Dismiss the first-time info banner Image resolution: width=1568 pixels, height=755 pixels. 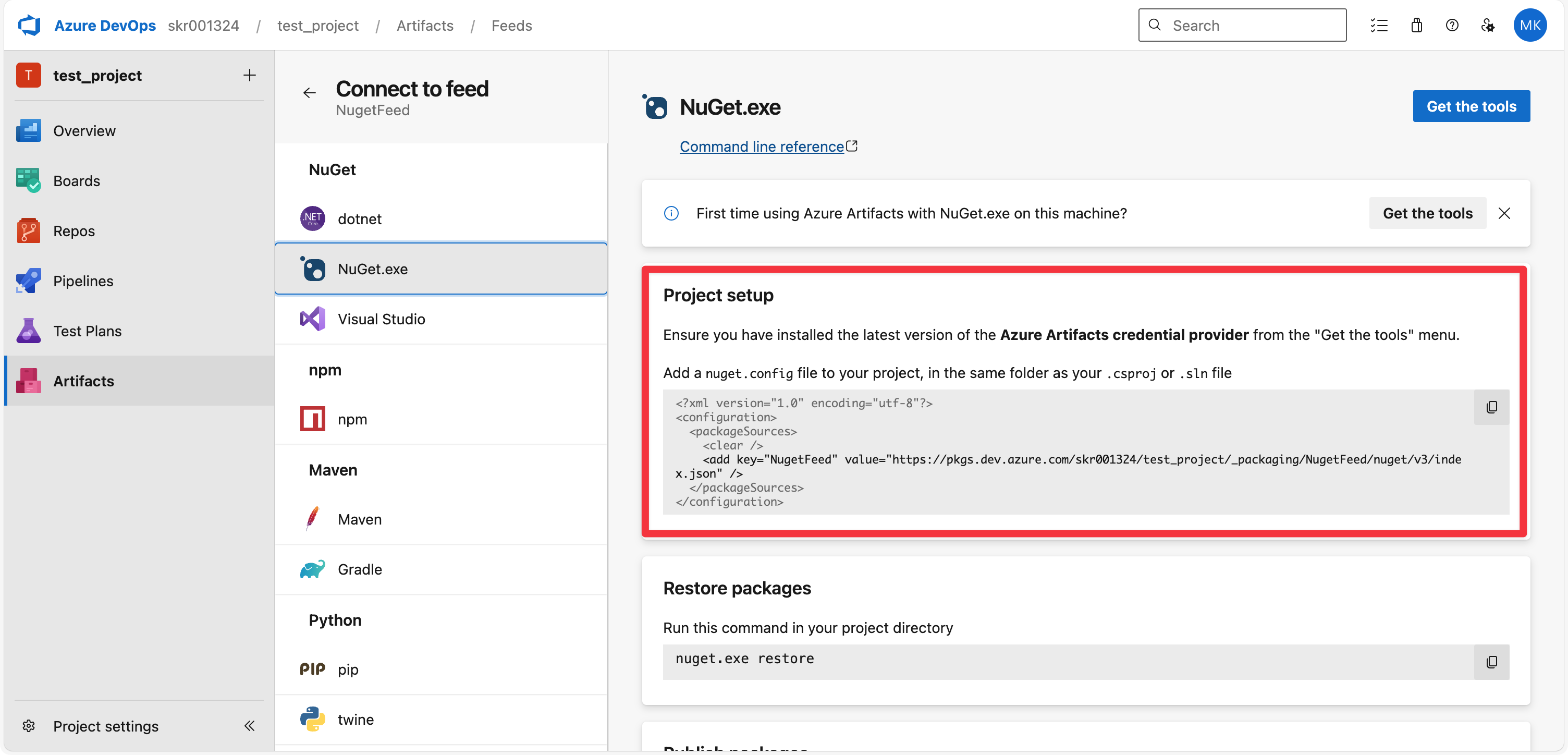1504,214
